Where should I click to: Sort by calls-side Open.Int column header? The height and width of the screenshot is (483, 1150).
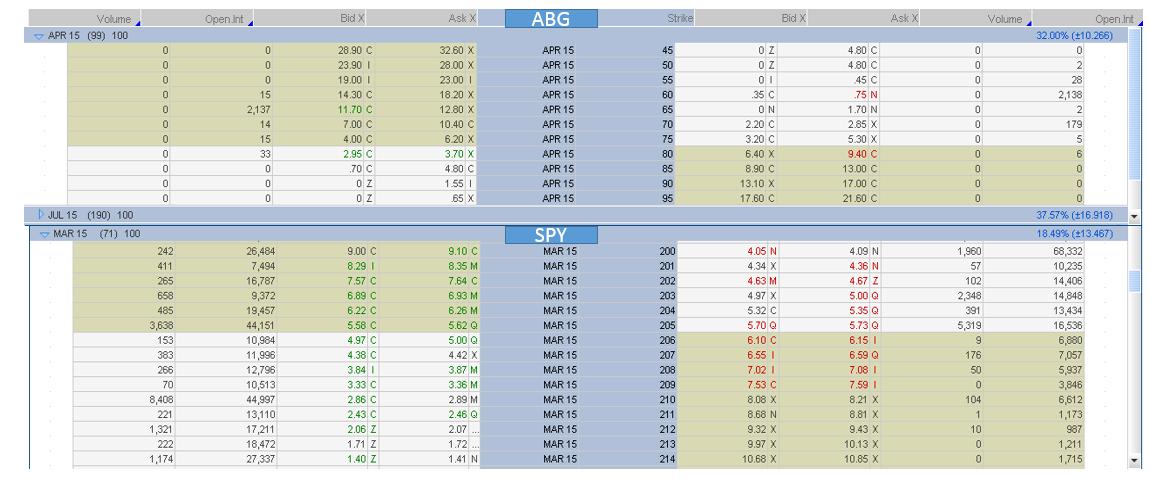pos(225,19)
